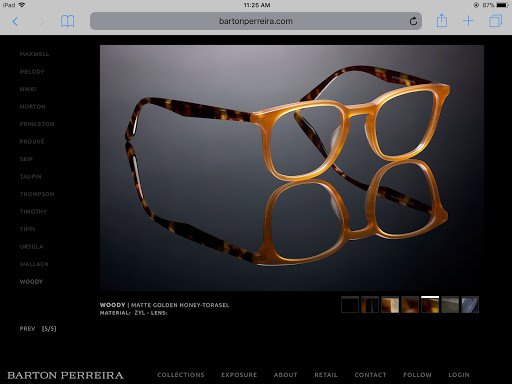Show all open tabs icon
Image resolution: width=512 pixels, height=384 pixels.
[x=496, y=21]
